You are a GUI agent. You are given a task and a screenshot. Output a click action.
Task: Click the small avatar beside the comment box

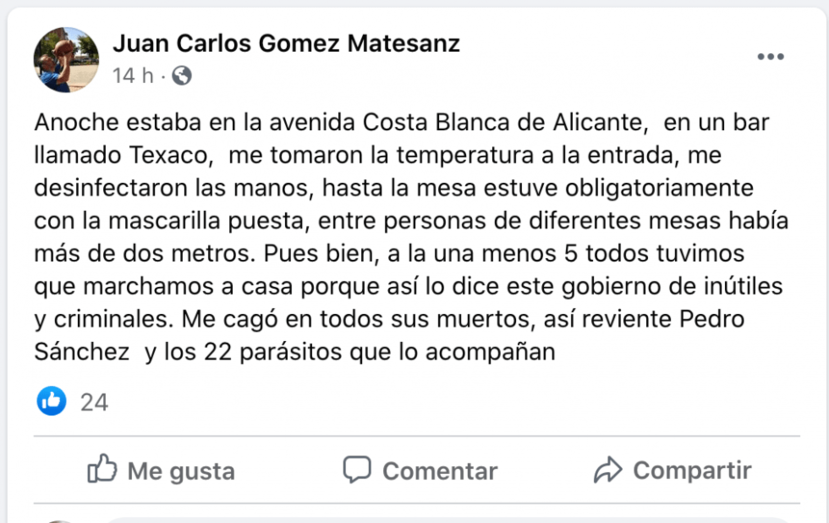pos(62,520)
